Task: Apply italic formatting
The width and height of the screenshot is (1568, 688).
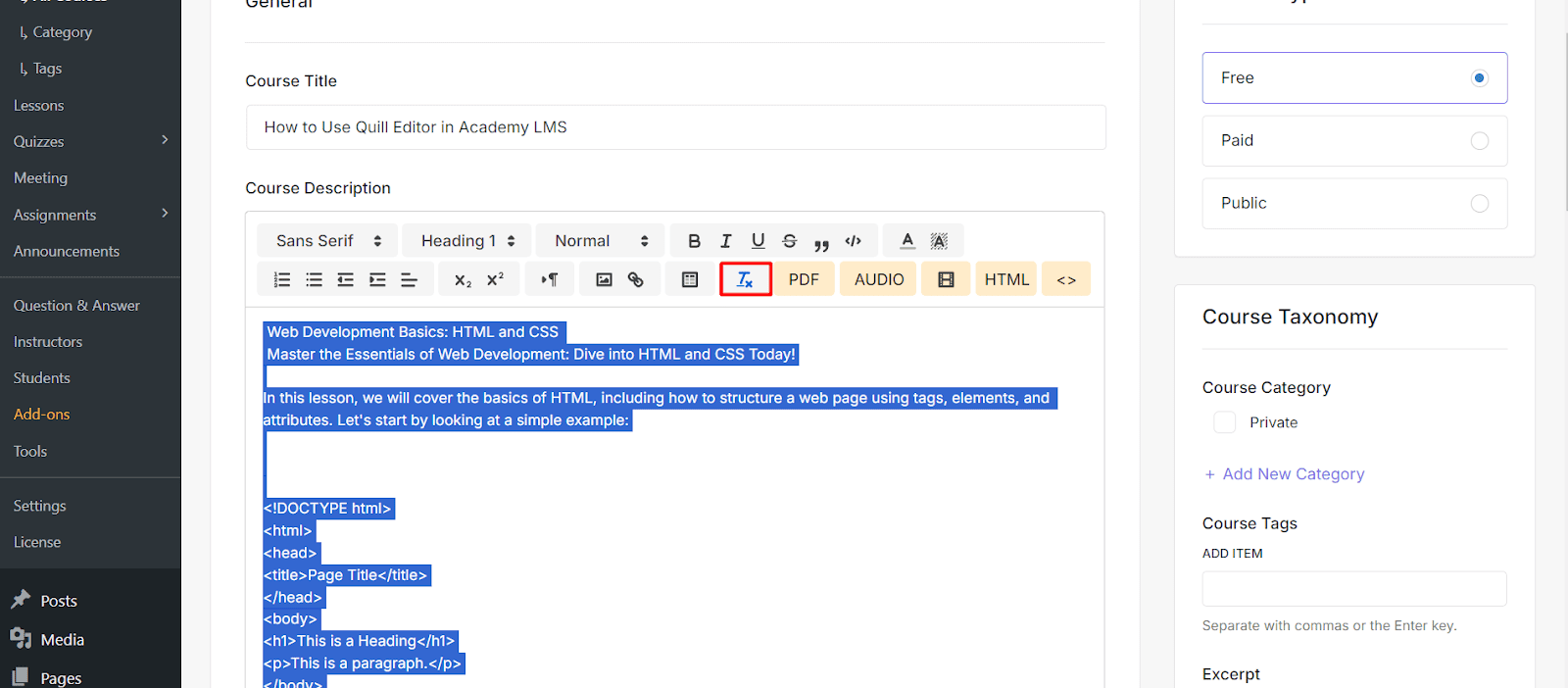Action: [726, 241]
